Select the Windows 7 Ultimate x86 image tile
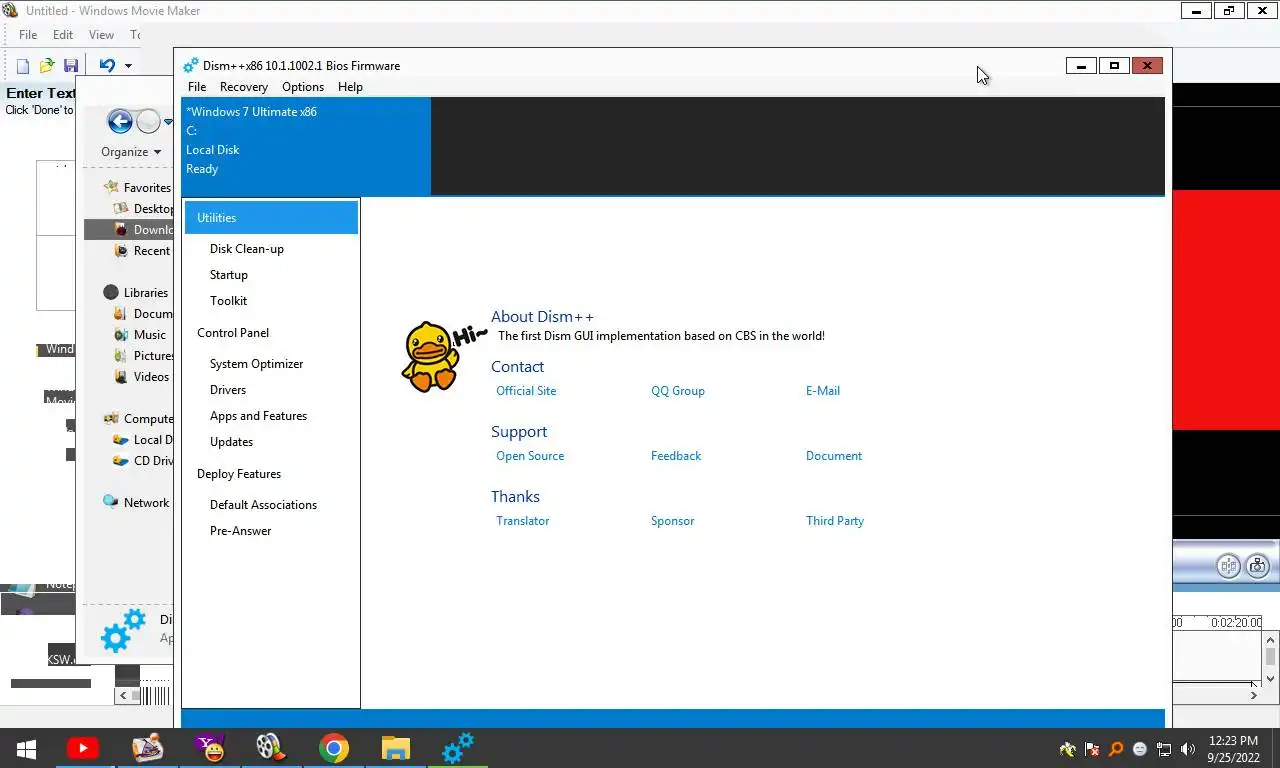Viewport: 1280px width, 768px height. click(306, 145)
